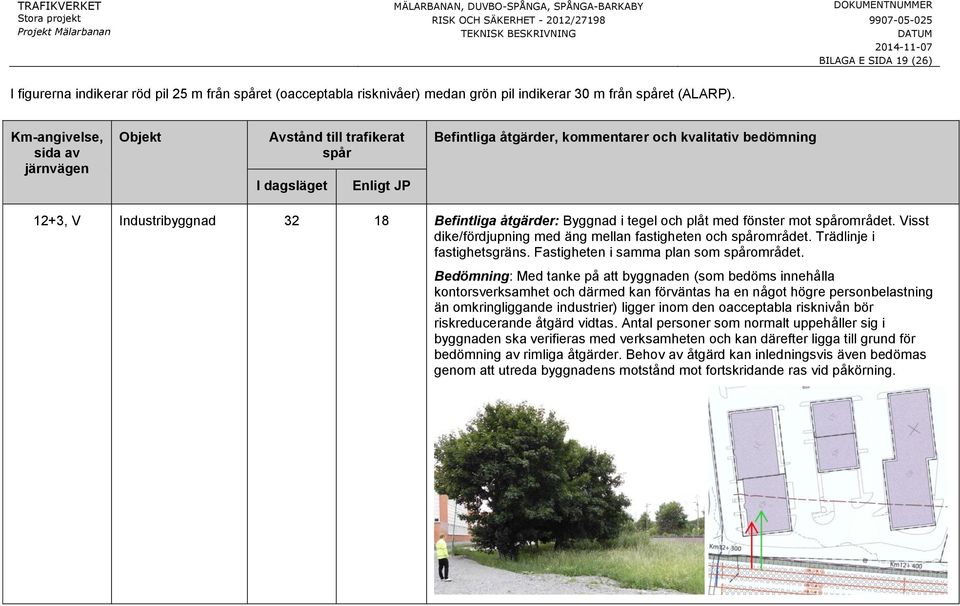The height and width of the screenshot is (606, 960).
Task: Select the date 2014-11-07
Action: click(904, 47)
